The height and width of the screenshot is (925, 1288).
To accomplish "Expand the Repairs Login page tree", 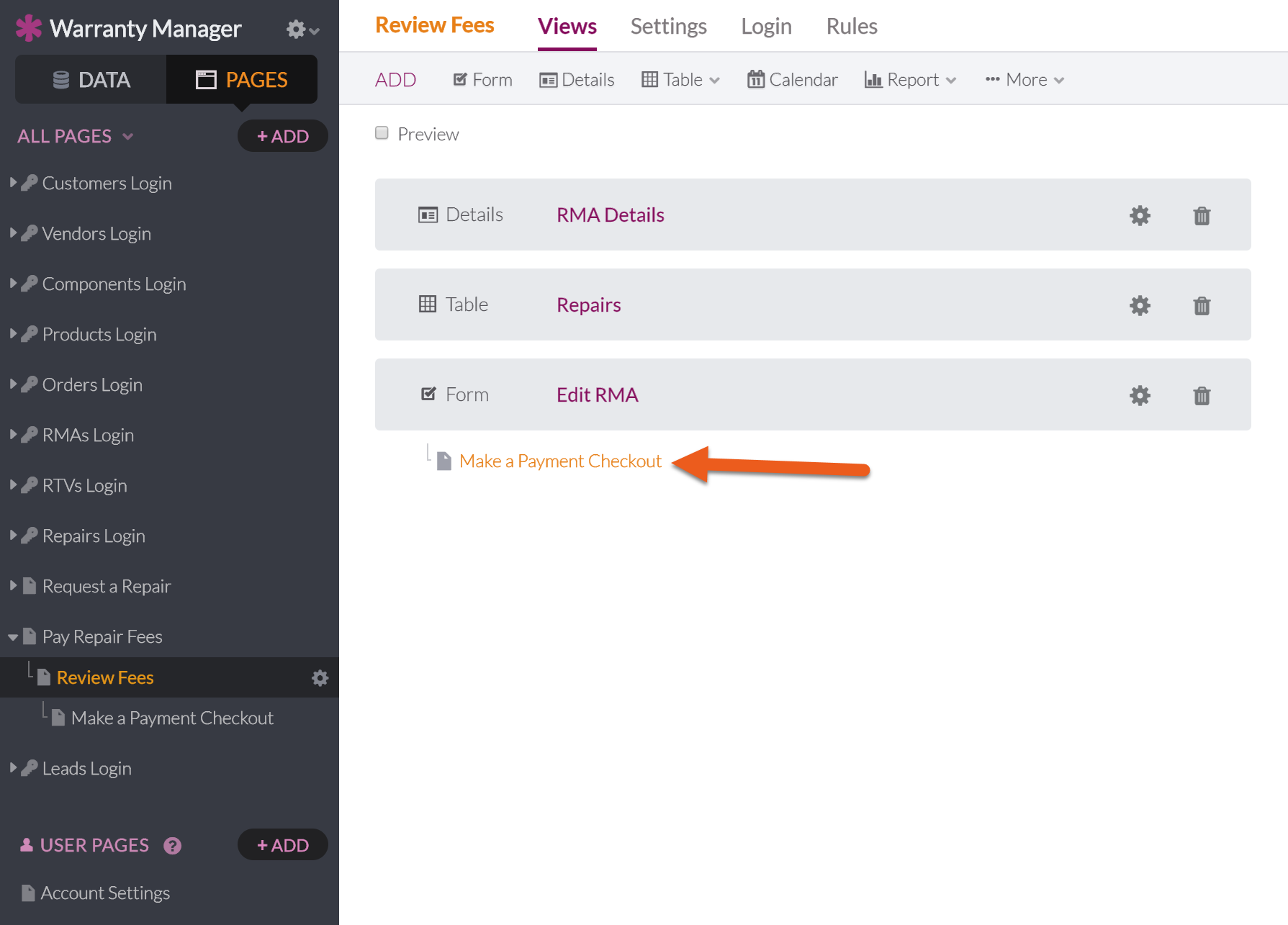I will click(13, 536).
